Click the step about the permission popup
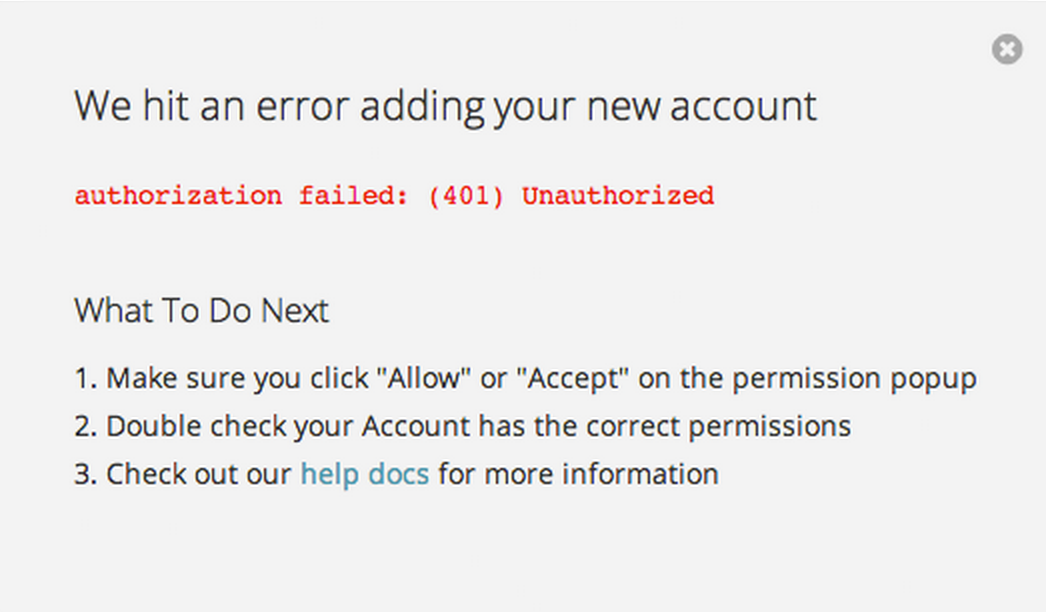Image resolution: width=1046 pixels, height=612 pixels. [x=526, y=379]
